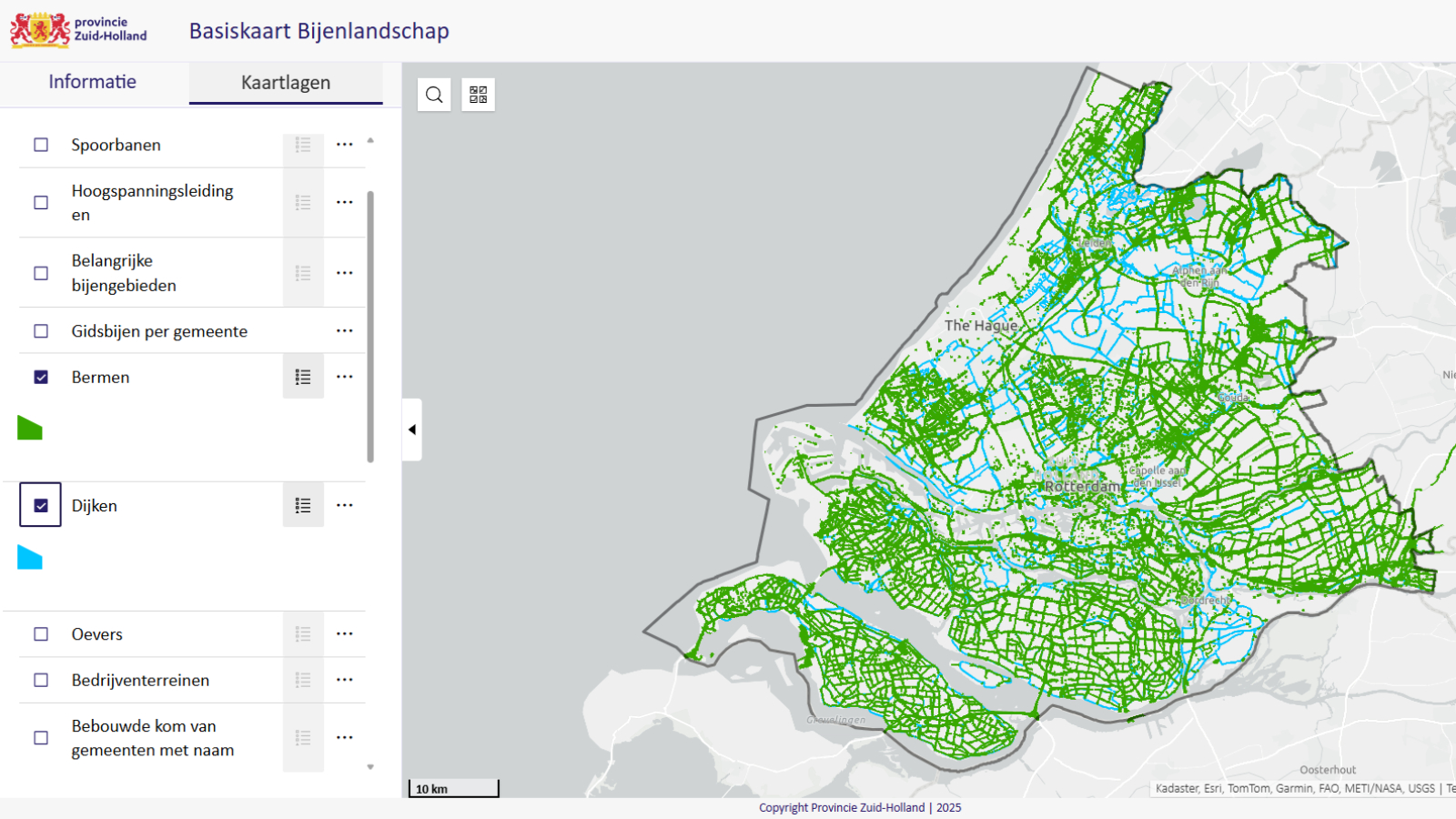This screenshot has width=1456, height=819.
Task: Select the Kaartlagen tab
Action: (x=286, y=83)
